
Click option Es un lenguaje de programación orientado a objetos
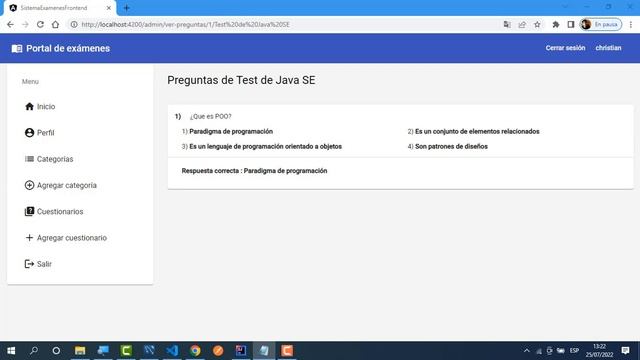(x=265, y=146)
